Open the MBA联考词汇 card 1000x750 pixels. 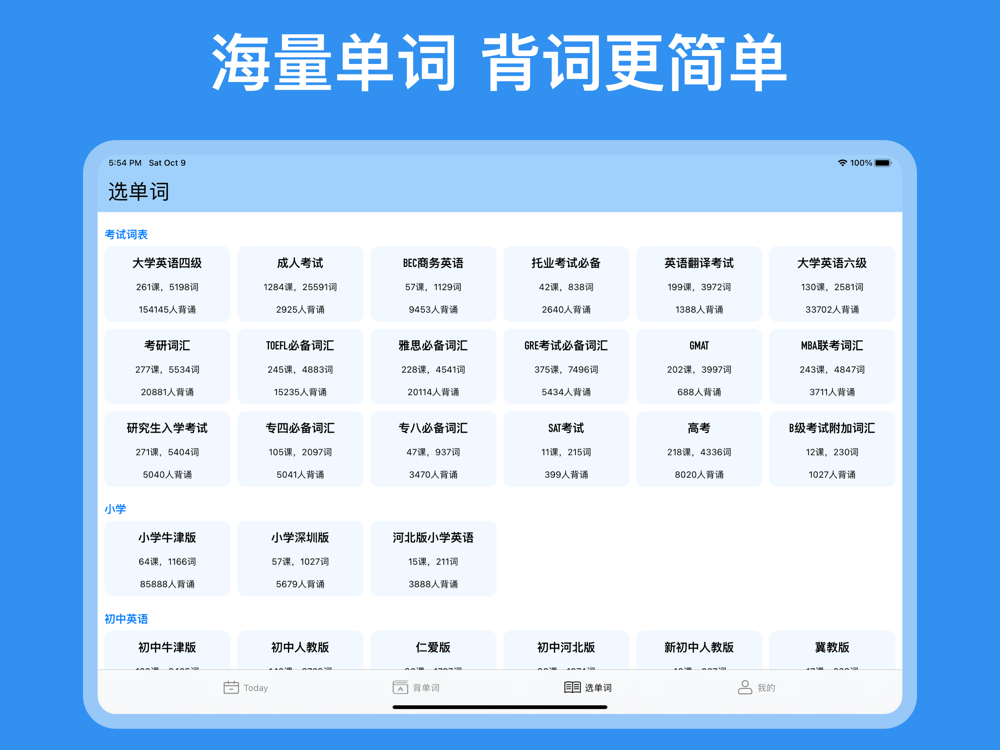[832, 366]
